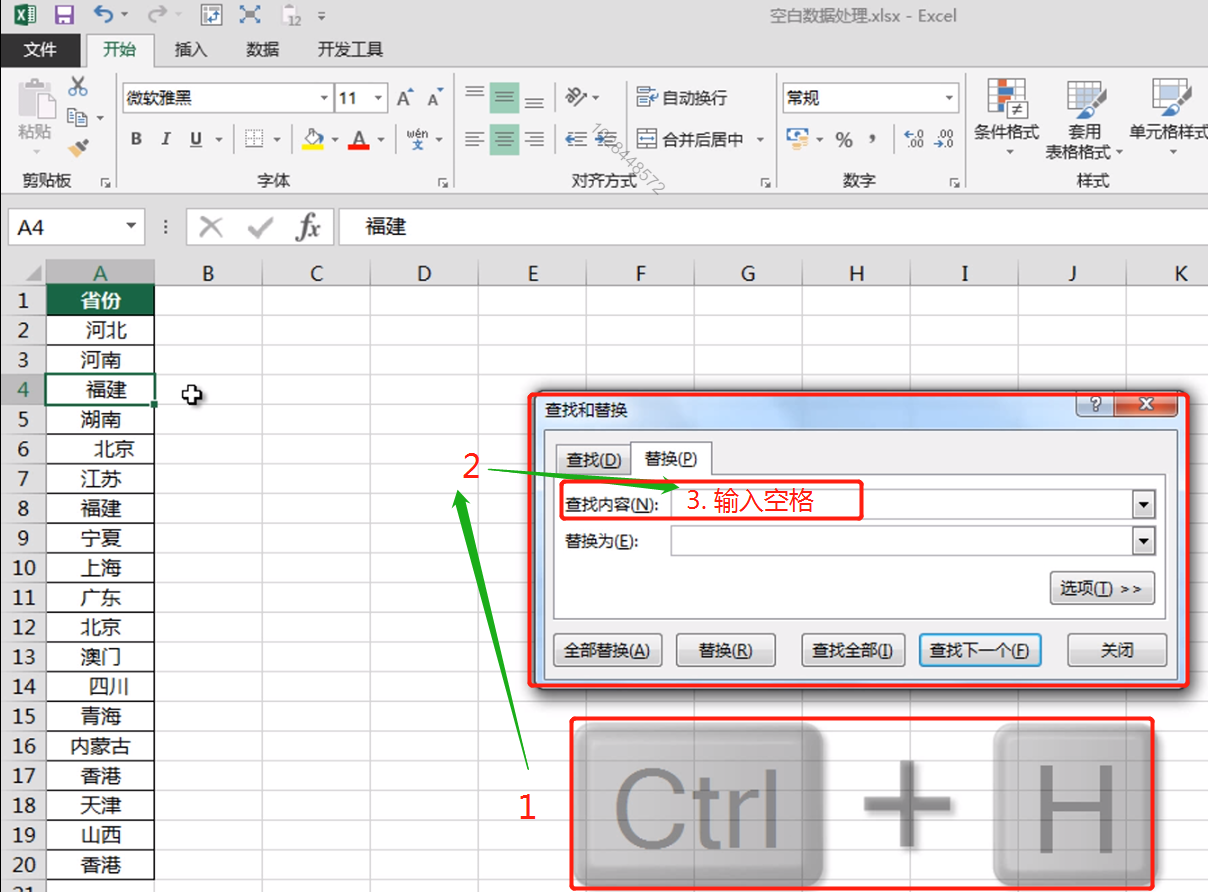The height and width of the screenshot is (892, 1208).
Task: Click the formula bar showing 福建
Action: (x=773, y=227)
